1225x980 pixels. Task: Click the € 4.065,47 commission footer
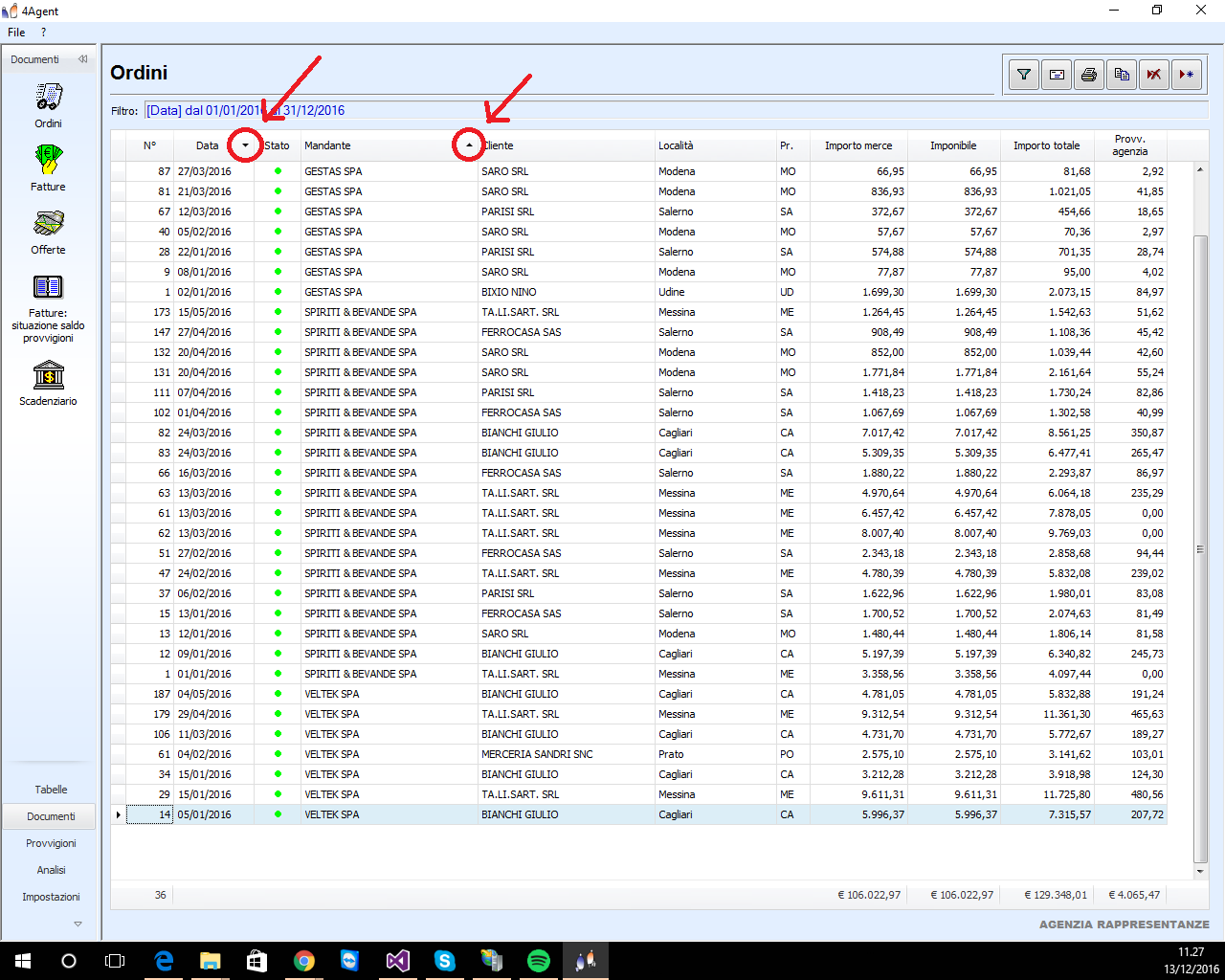pos(1134,895)
